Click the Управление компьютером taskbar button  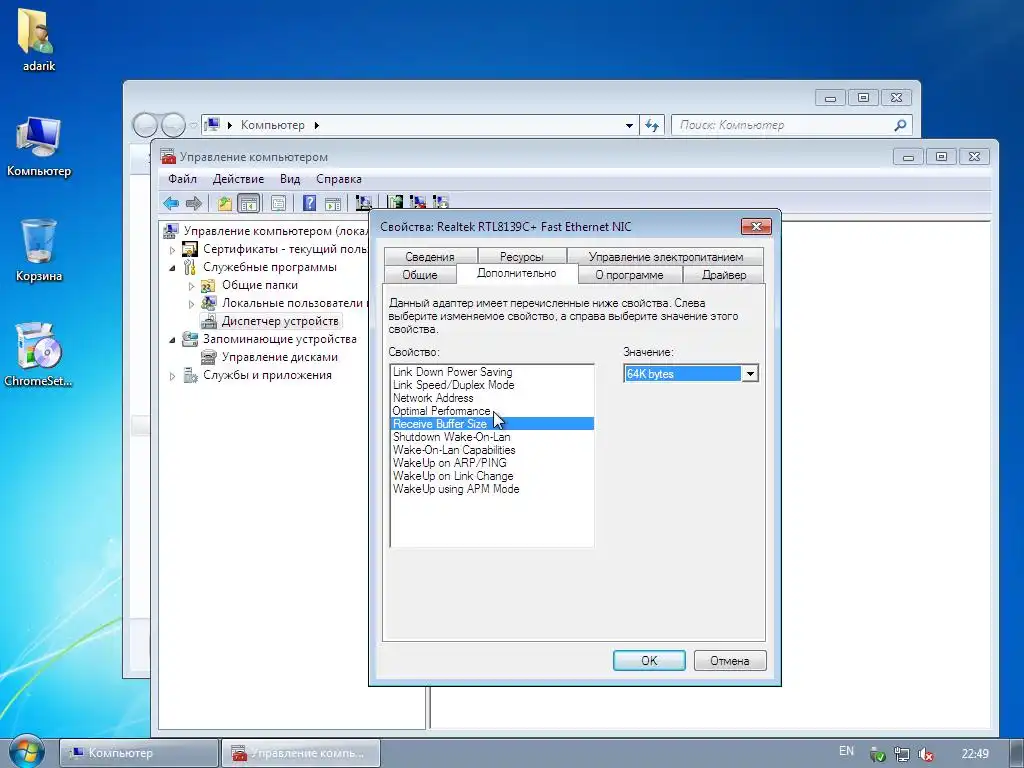300,753
